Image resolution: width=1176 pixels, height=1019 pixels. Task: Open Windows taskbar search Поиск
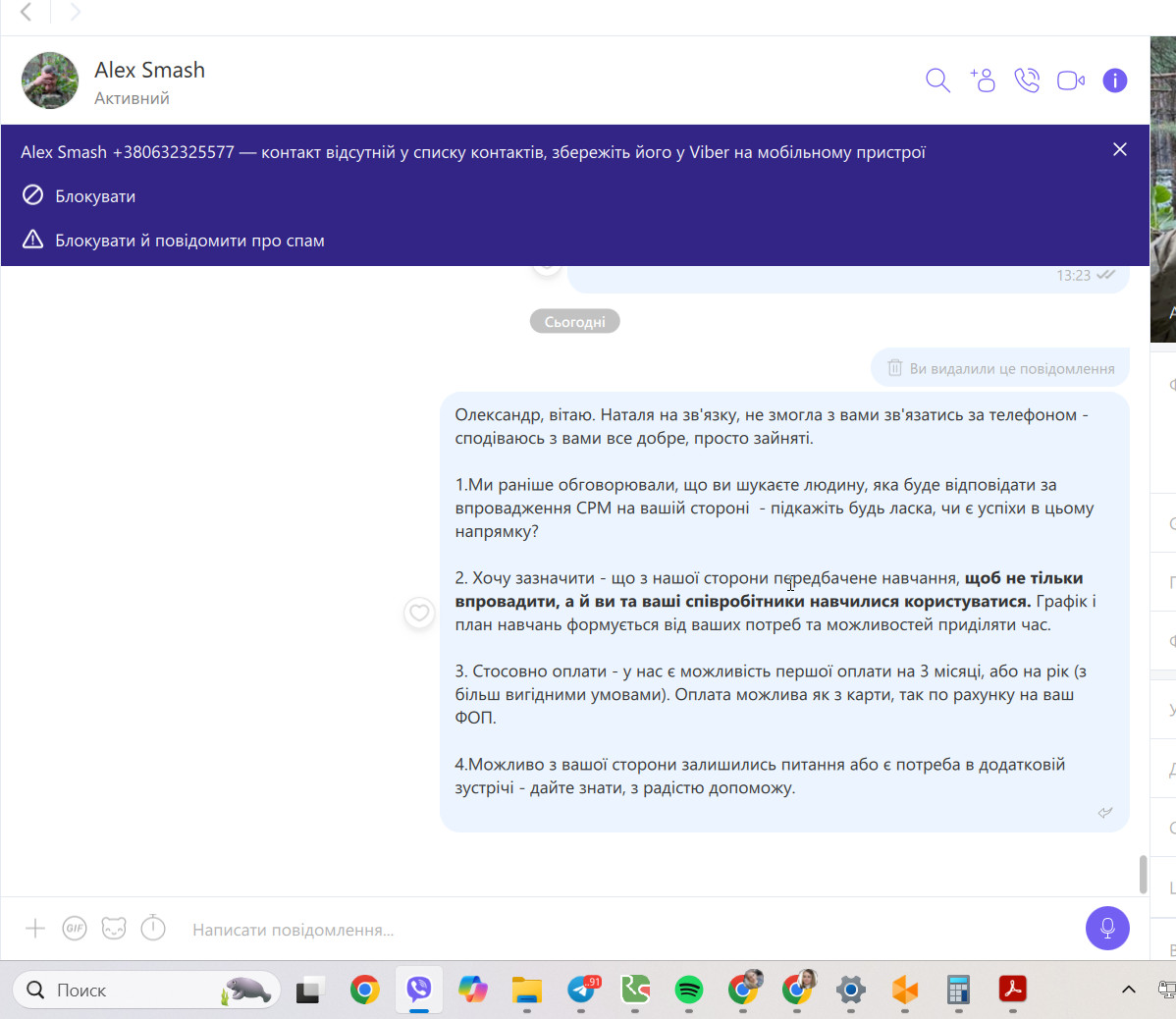pyautogui.click(x=147, y=990)
